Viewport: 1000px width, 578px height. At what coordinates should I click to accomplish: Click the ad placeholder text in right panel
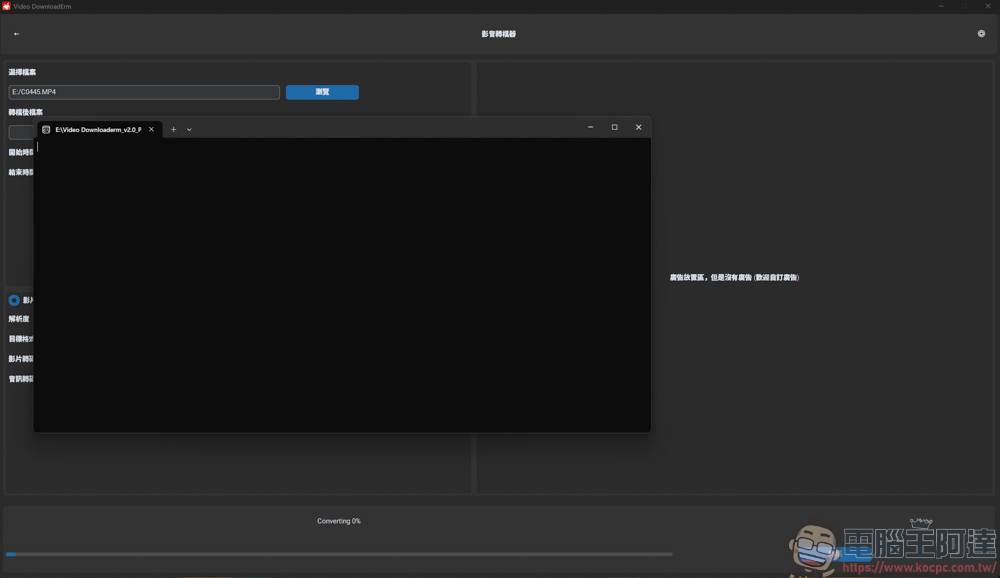734,278
